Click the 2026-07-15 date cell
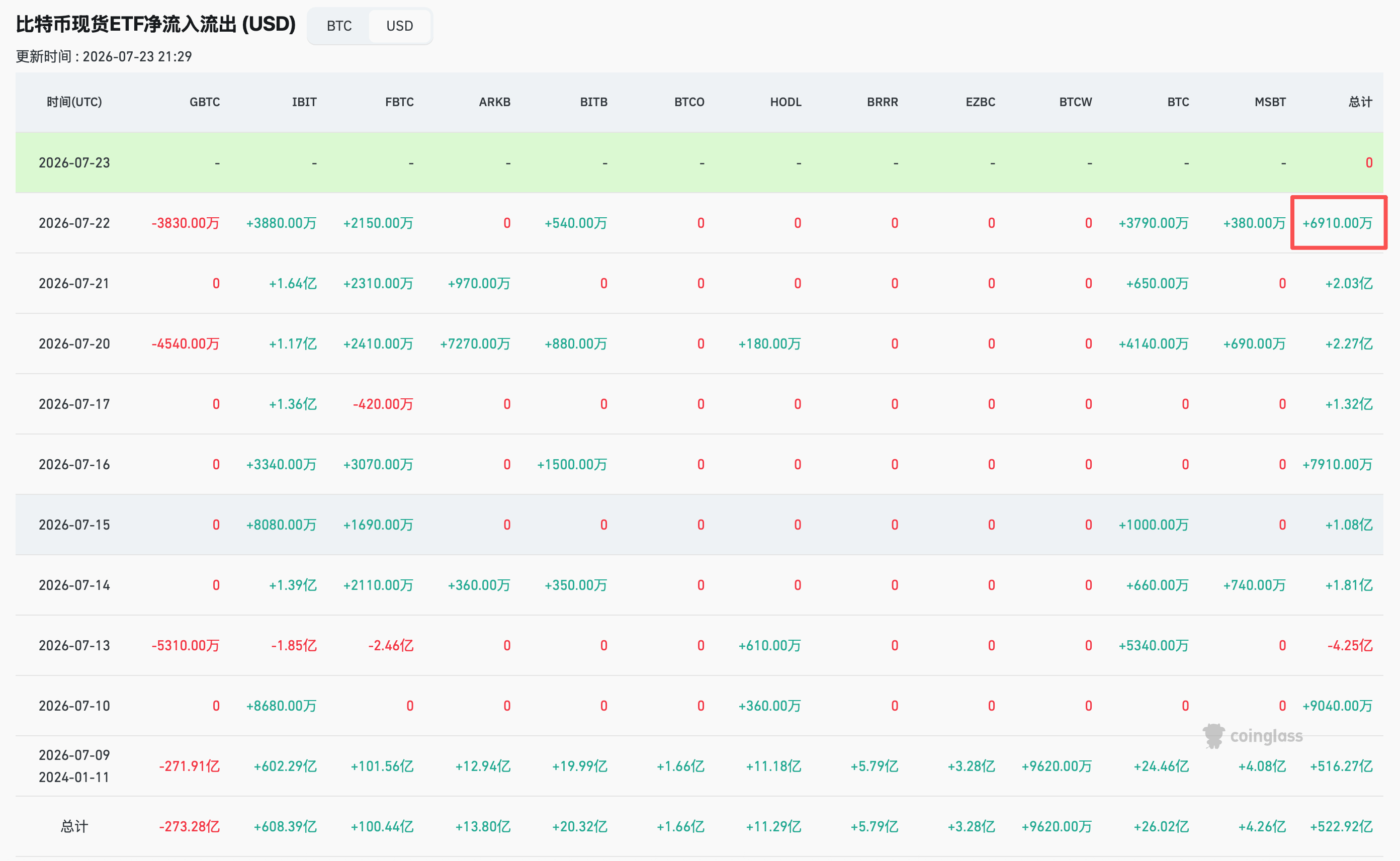The width and height of the screenshot is (1400, 861). point(74,525)
